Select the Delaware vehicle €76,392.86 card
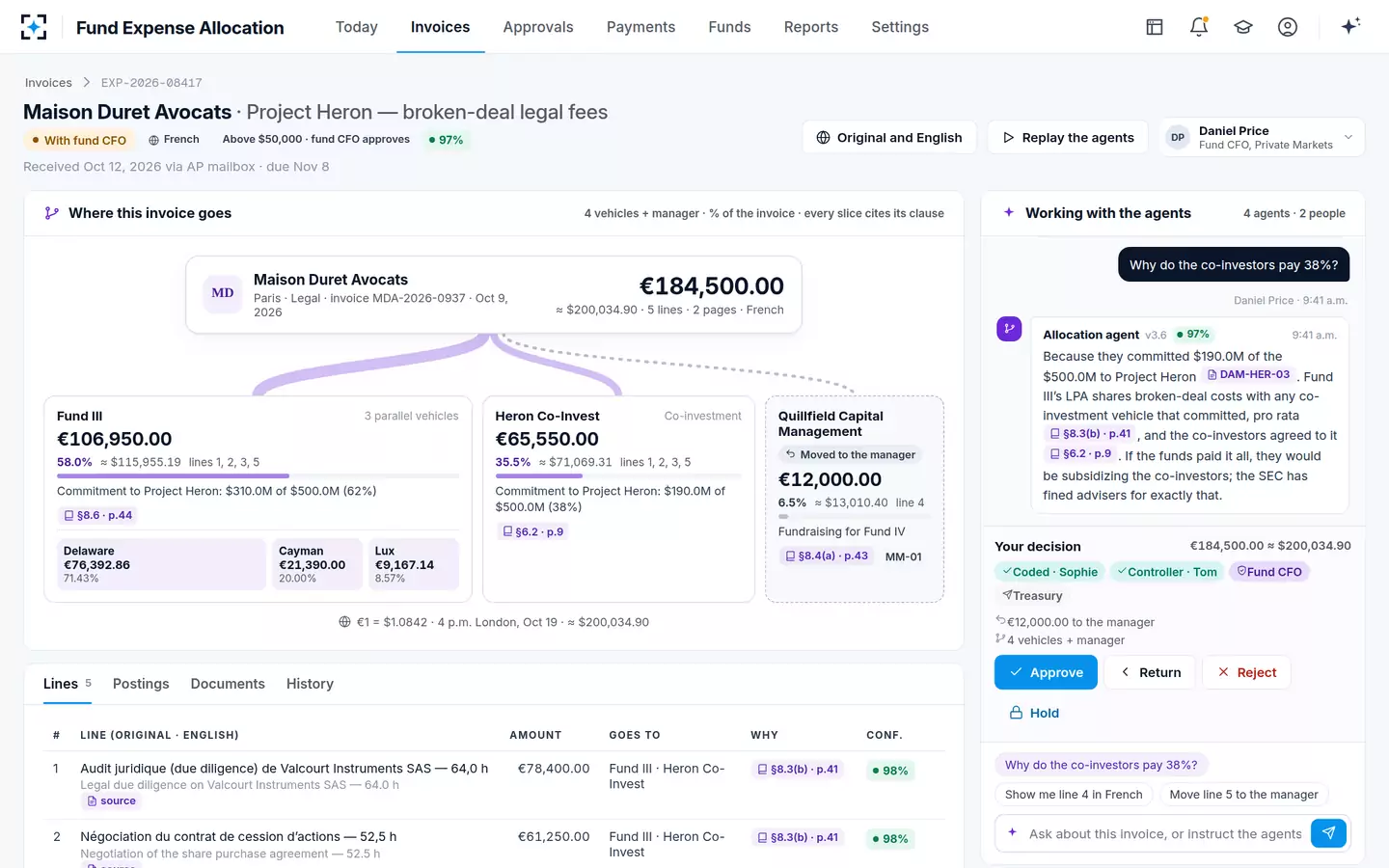1389x868 pixels. pyautogui.click(x=160, y=564)
